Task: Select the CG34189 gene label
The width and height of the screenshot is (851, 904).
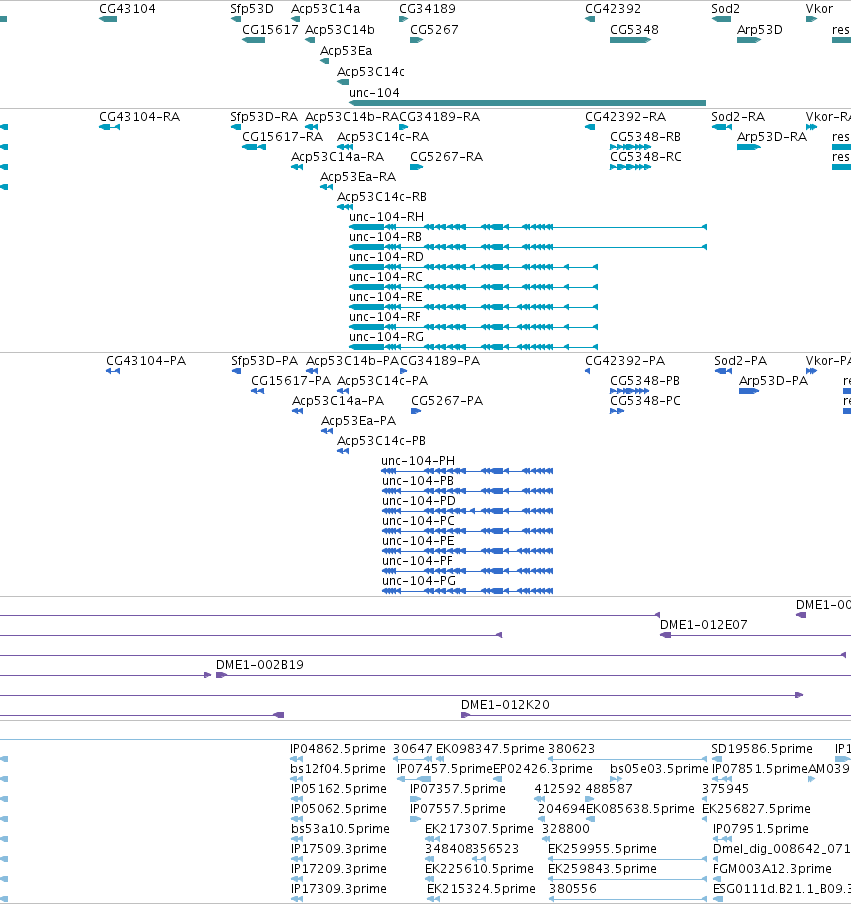Action: [x=427, y=9]
